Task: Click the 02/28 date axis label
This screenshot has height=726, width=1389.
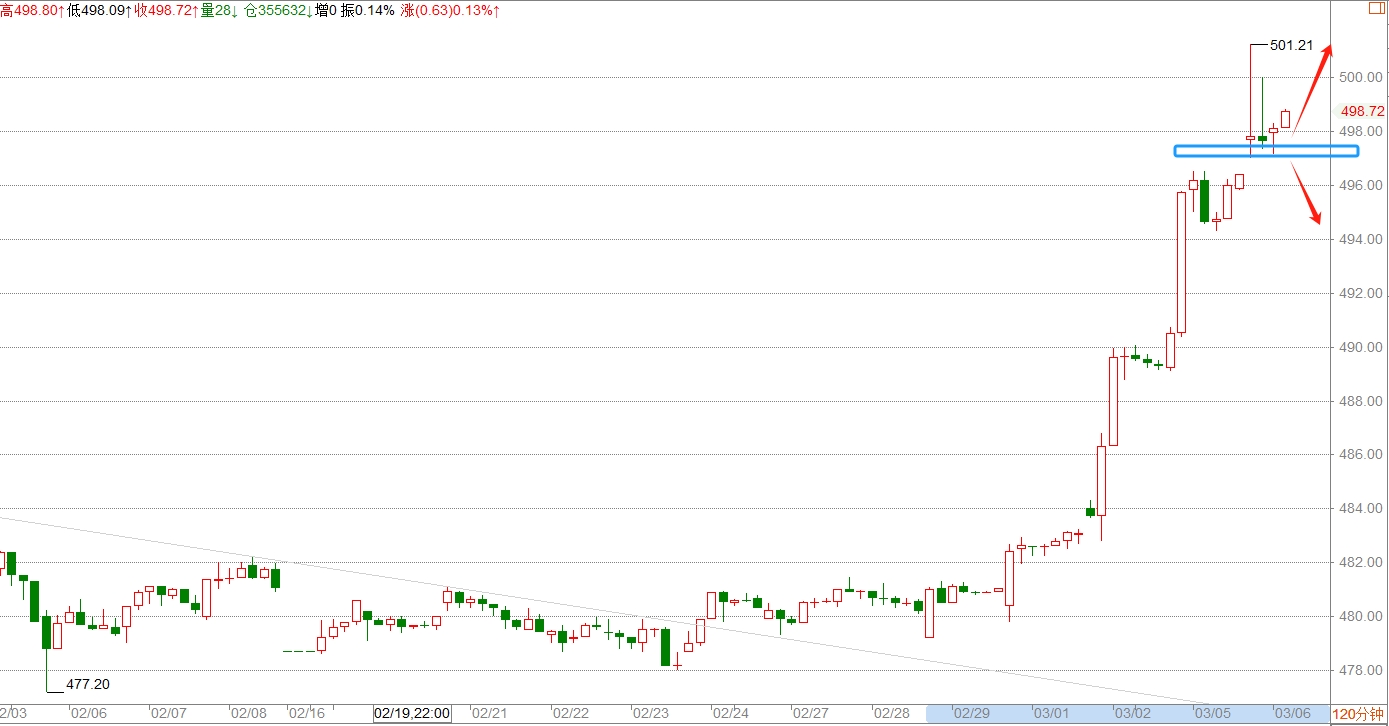Action: [x=891, y=714]
